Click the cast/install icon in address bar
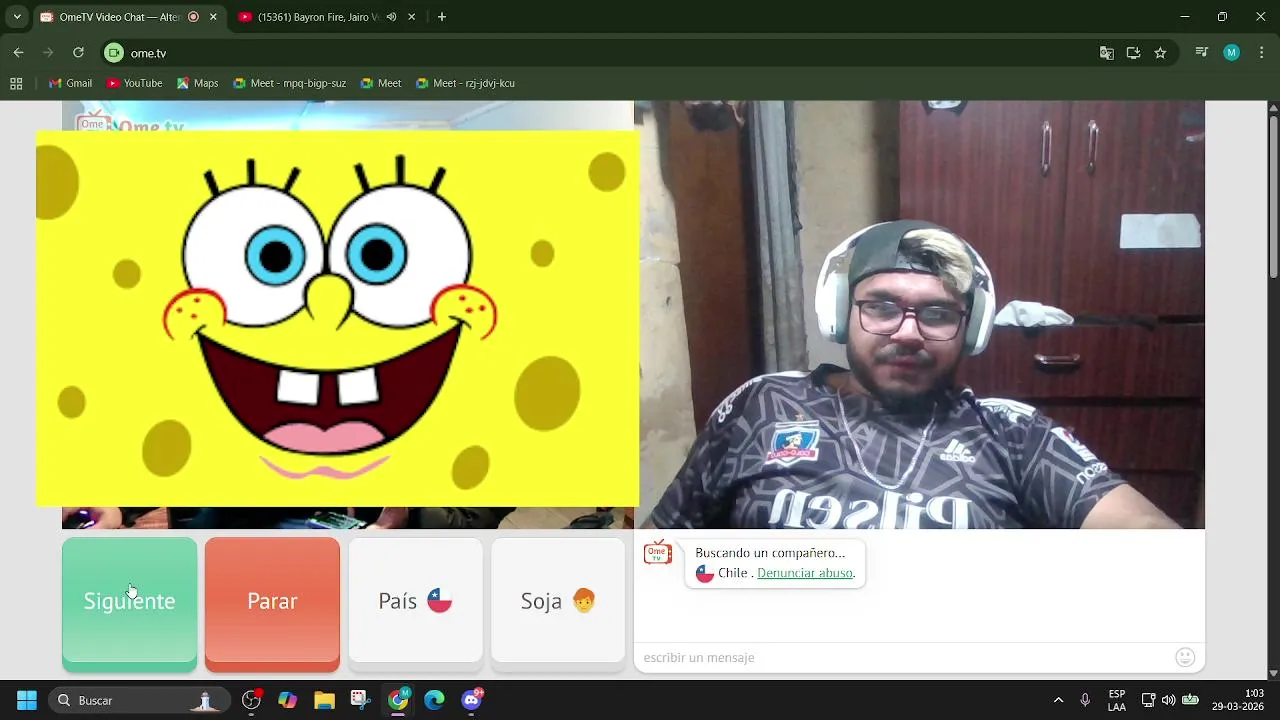The width and height of the screenshot is (1280, 720). (x=1133, y=53)
